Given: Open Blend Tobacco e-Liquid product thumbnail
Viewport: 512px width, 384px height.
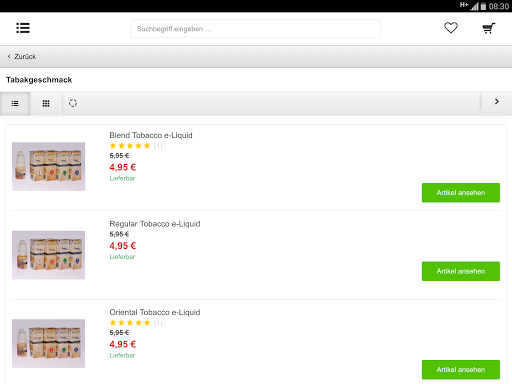Looking at the screenshot, I should click(x=49, y=167).
